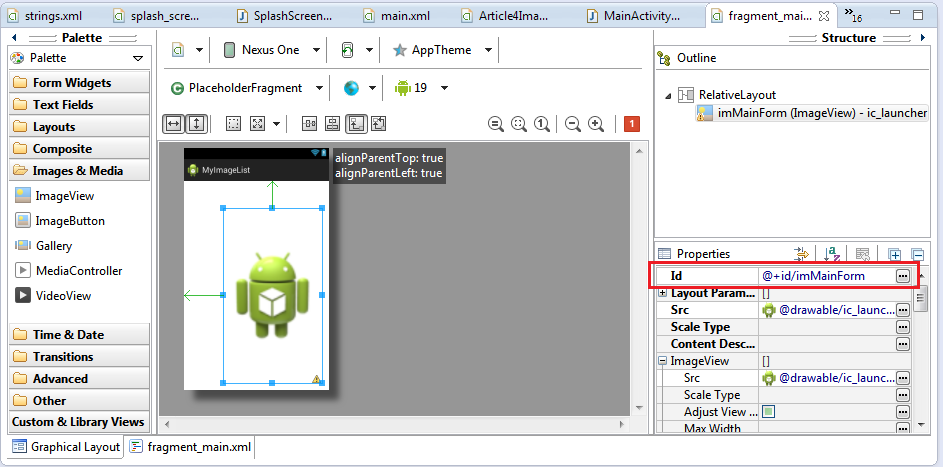Screen dimensions: 943x467
Task: Open the strings.xml editor tab
Action: click(46, 16)
